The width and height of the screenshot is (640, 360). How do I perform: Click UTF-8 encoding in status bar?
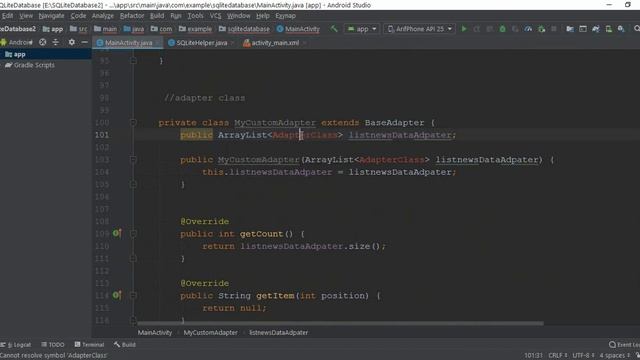[583, 356]
